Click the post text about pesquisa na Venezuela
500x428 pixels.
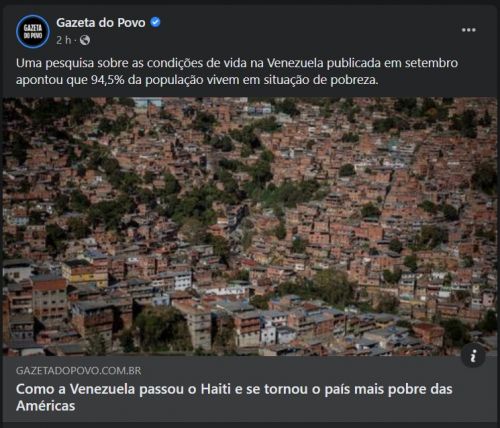click(237, 71)
